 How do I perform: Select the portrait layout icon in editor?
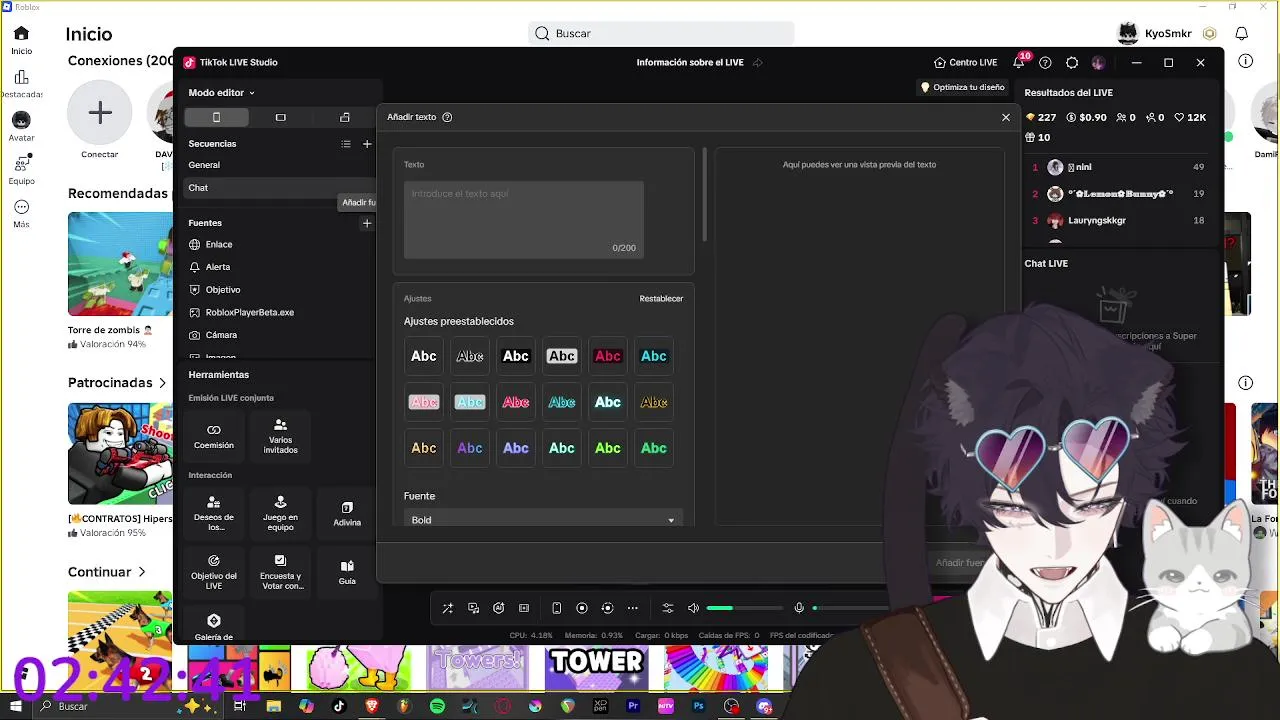click(x=216, y=117)
